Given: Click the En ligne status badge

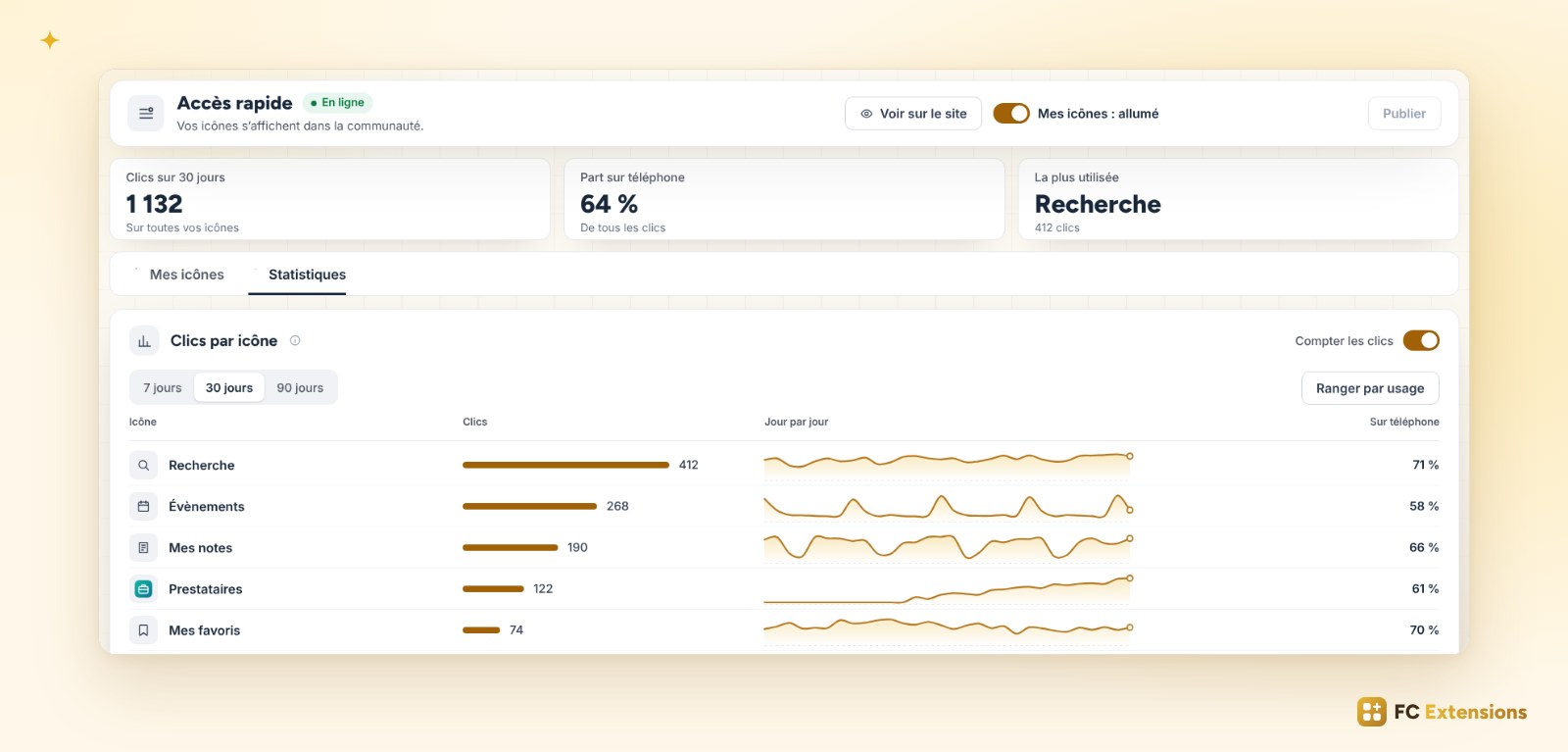Looking at the screenshot, I should click(x=337, y=102).
